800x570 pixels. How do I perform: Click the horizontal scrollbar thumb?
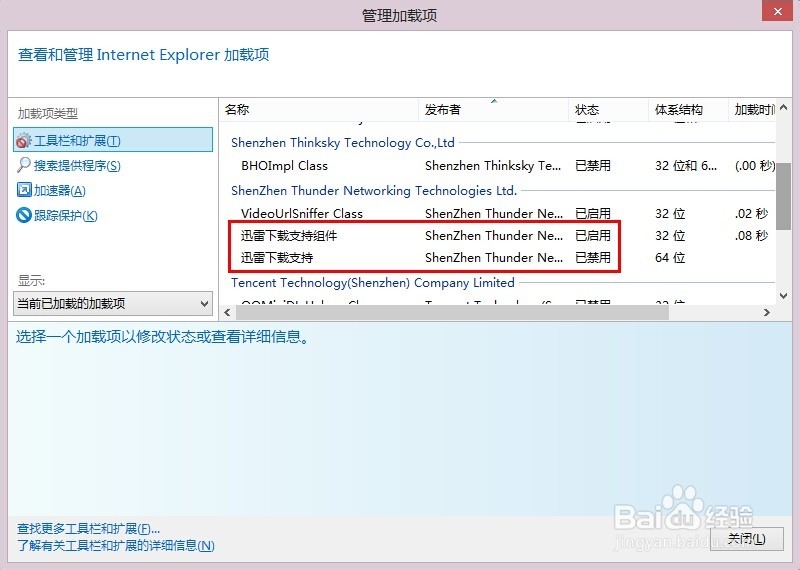coord(452,312)
